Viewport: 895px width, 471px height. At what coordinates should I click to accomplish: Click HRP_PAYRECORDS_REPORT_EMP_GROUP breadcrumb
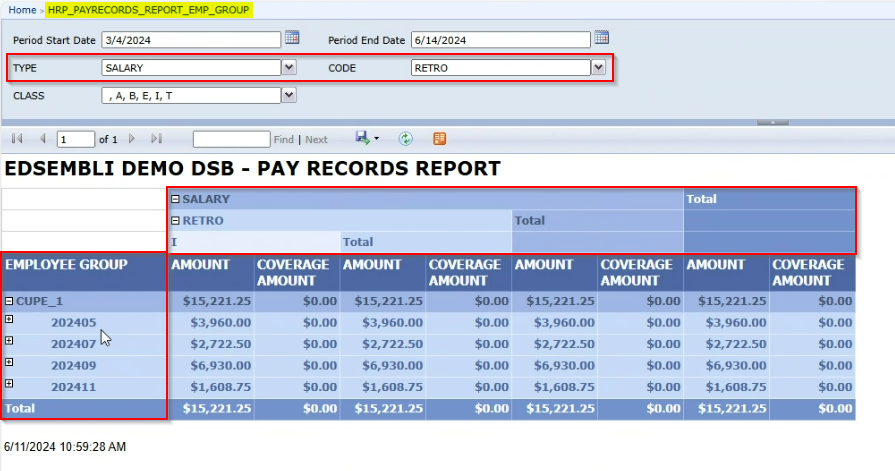[148, 10]
